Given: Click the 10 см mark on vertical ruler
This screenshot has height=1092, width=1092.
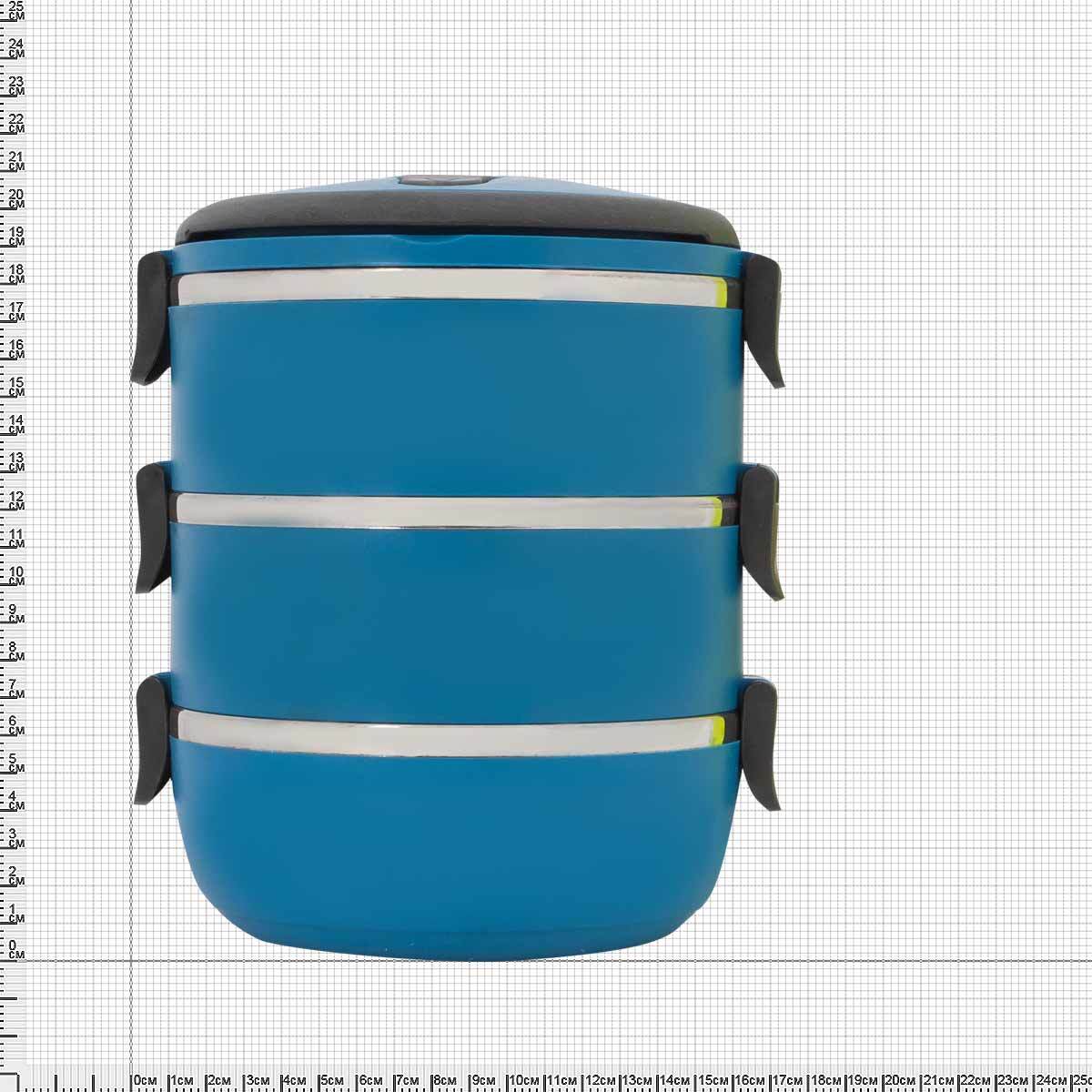Looking at the screenshot, I should 15,576.
